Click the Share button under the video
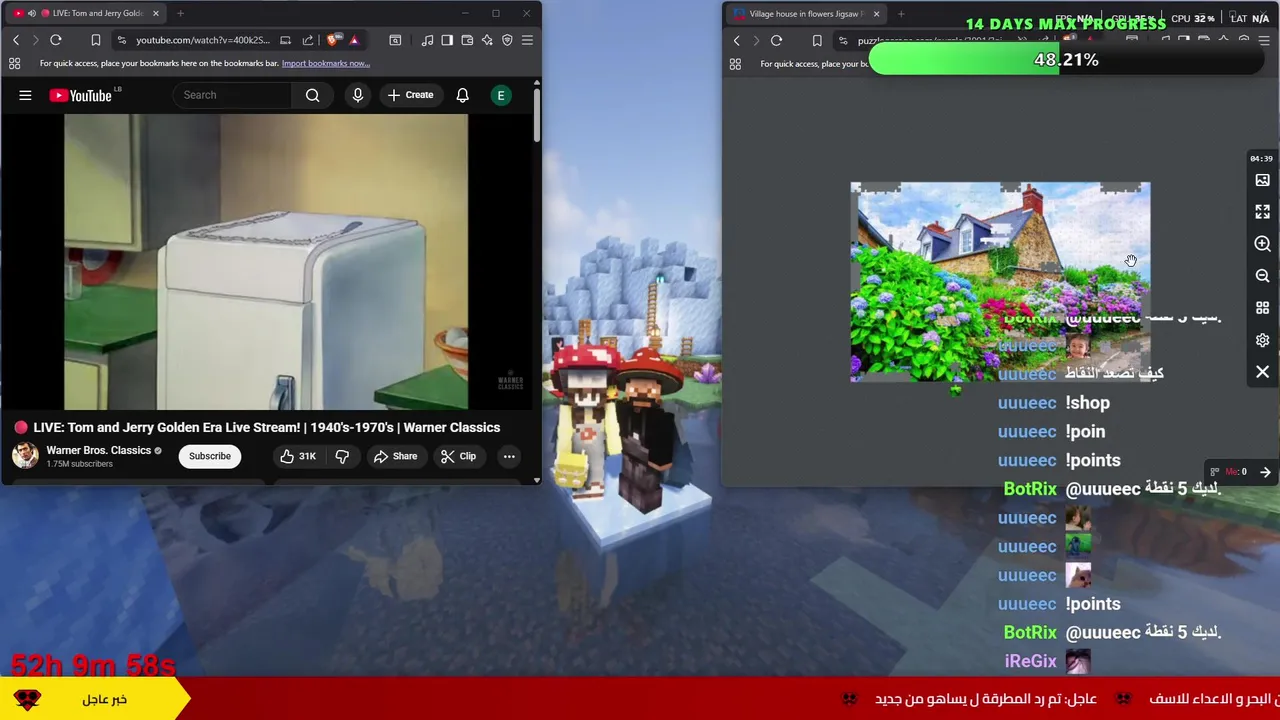The image size is (1280, 720). [x=395, y=456]
